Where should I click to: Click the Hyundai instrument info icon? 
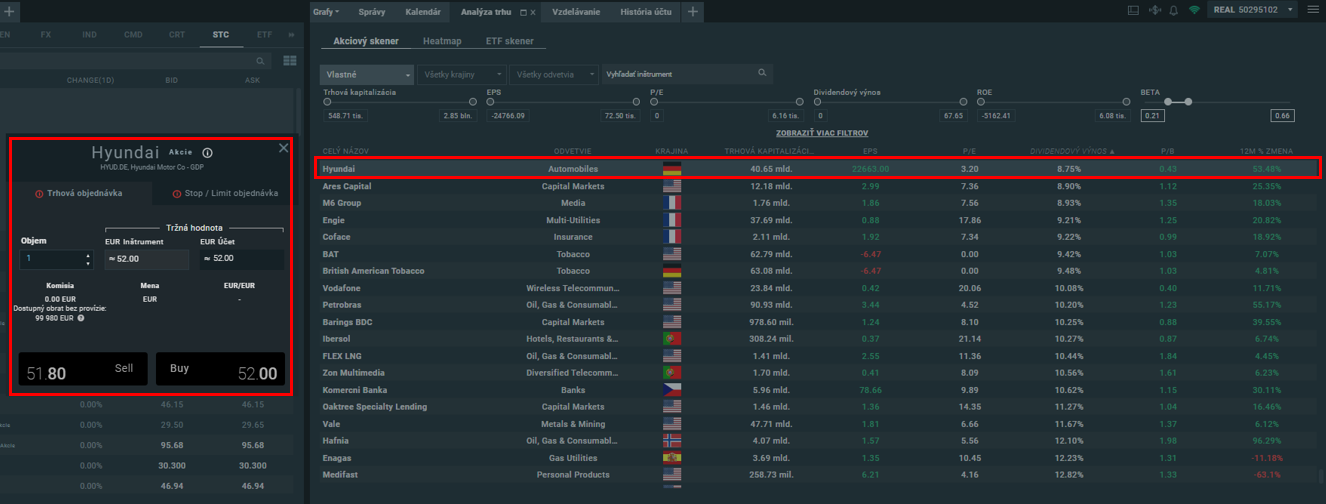(207, 153)
